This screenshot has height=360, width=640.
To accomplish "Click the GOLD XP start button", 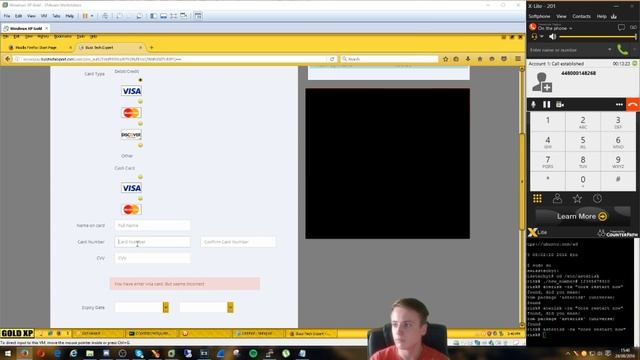I will tap(17, 333).
